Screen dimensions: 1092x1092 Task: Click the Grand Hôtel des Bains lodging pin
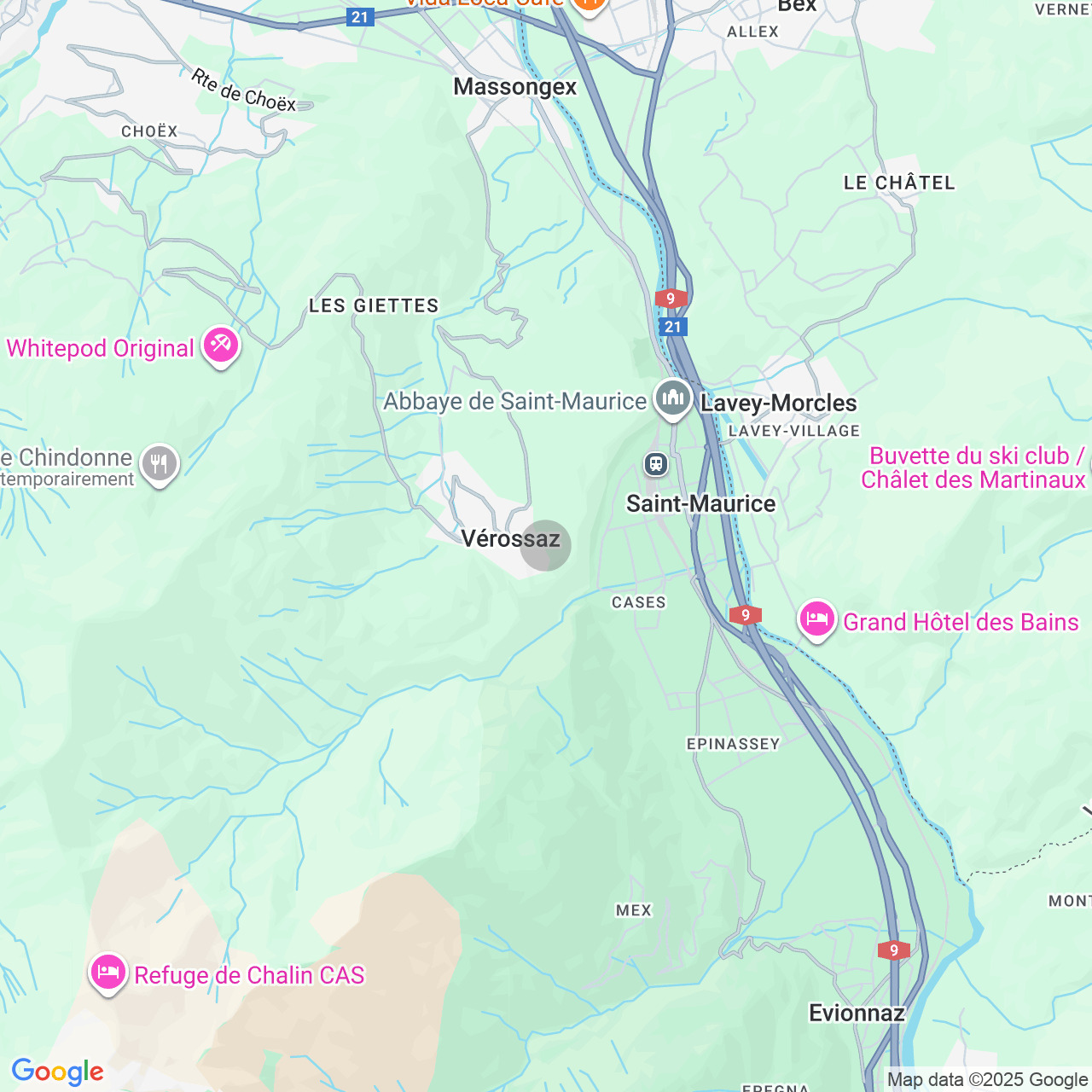click(816, 620)
